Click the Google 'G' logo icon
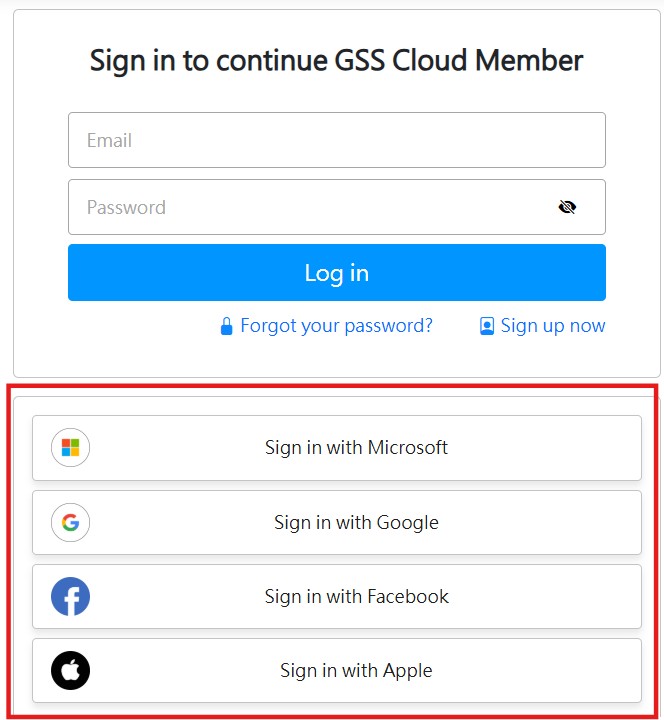The image size is (664, 720). coord(70,522)
